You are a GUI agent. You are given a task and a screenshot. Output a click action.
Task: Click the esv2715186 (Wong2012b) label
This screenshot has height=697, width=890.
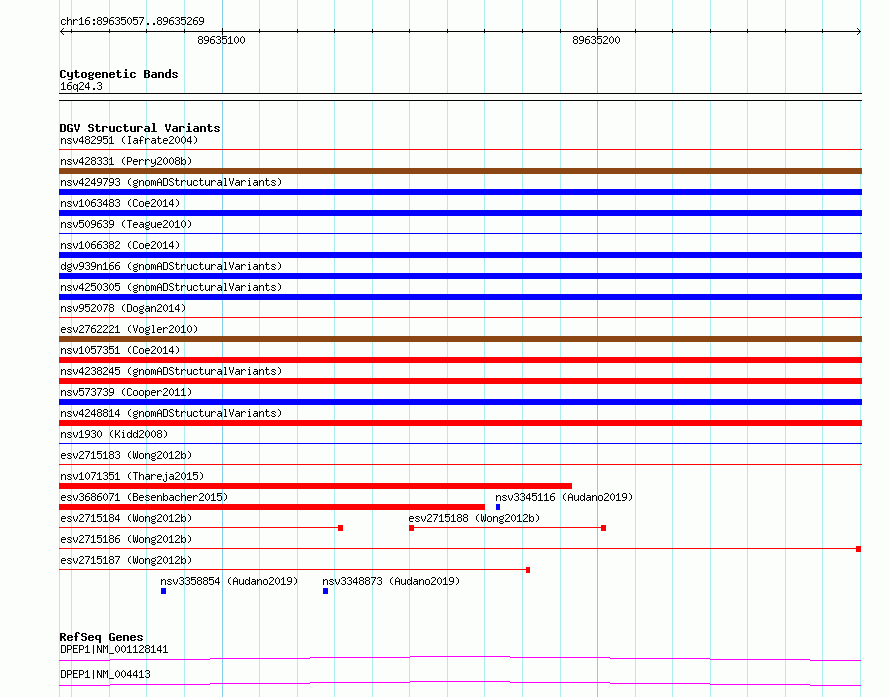coord(126,539)
